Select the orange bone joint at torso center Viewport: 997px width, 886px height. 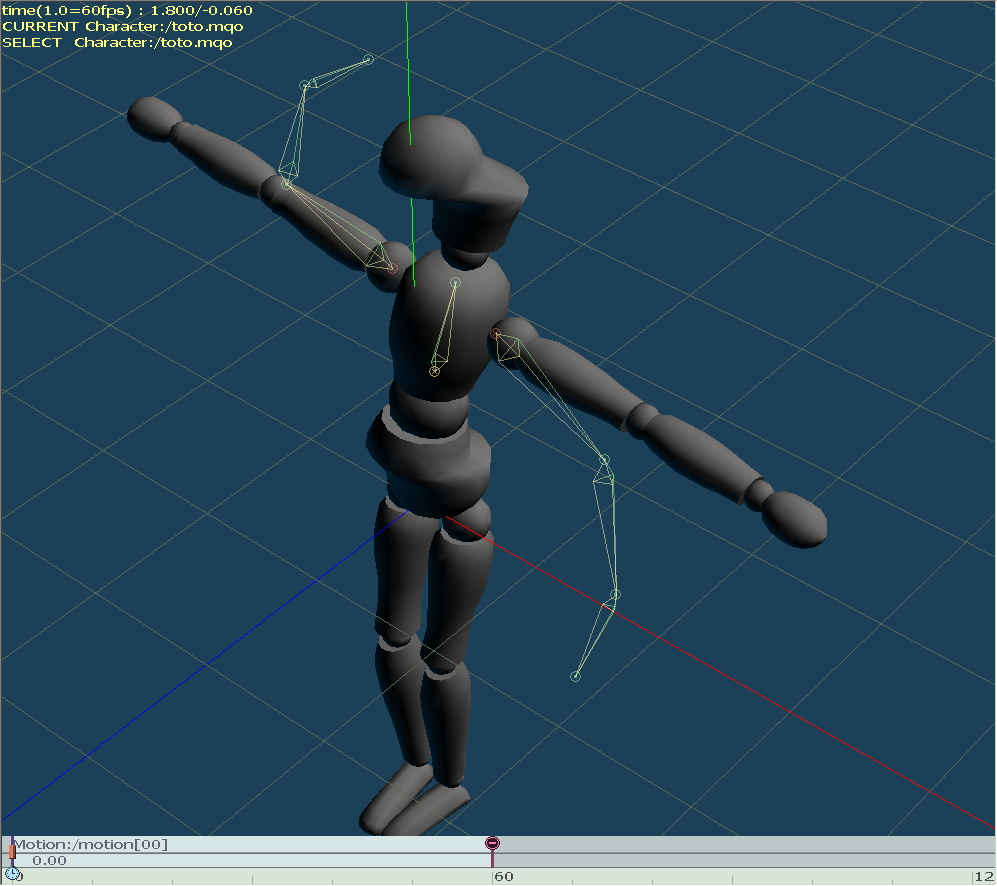click(x=434, y=371)
